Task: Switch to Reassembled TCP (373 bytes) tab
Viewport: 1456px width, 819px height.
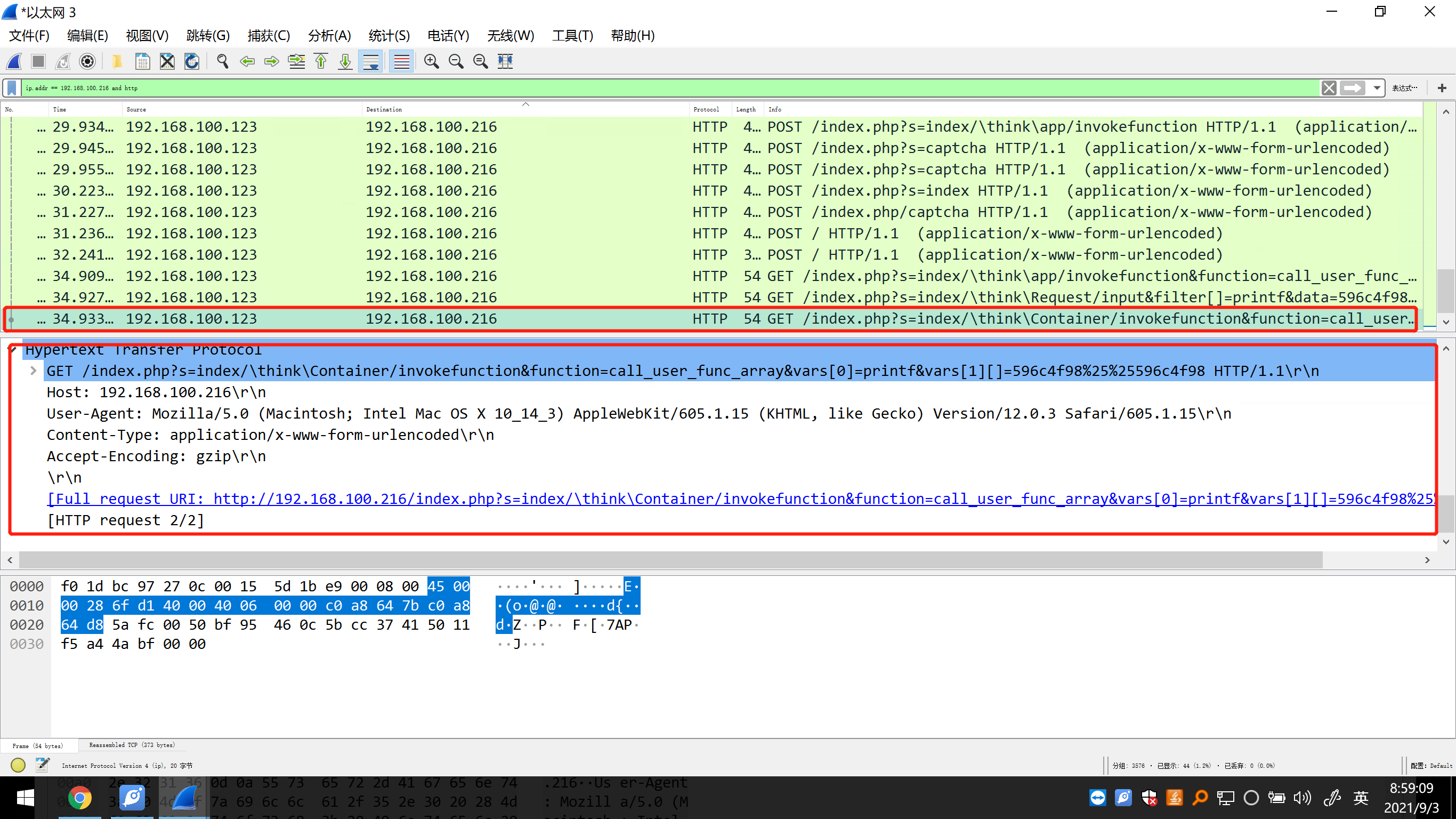Action: [x=132, y=745]
